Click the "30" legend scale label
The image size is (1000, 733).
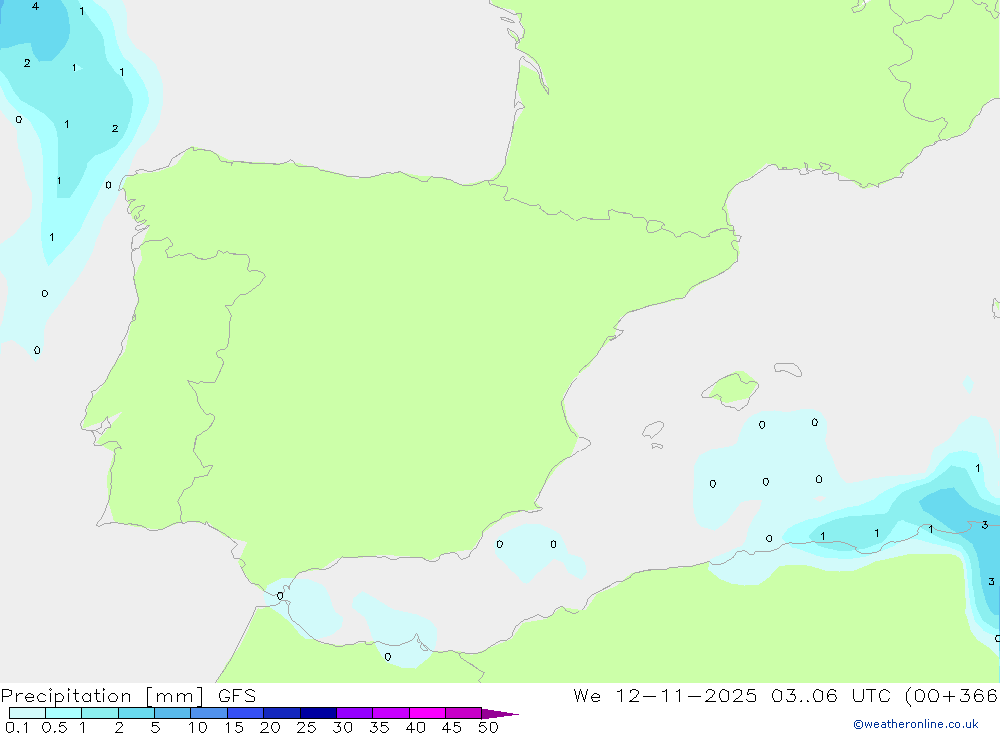pyautogui.click(x=342, y=727)
